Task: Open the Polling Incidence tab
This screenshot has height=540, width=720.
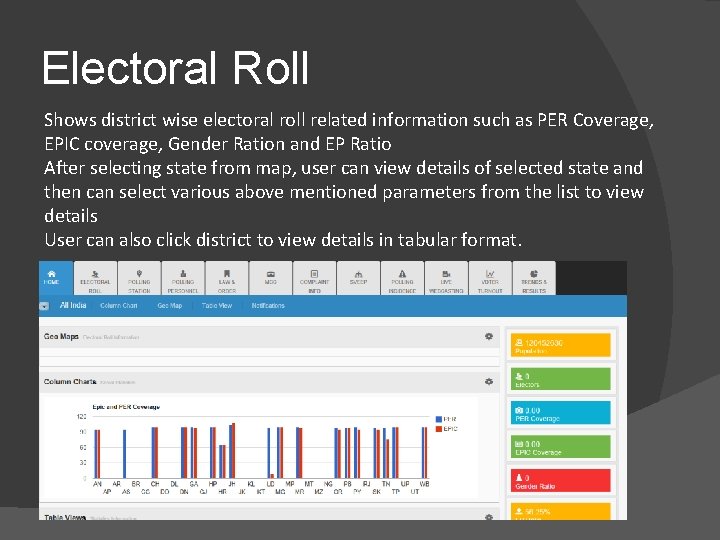Action: [x=402, y=278]
